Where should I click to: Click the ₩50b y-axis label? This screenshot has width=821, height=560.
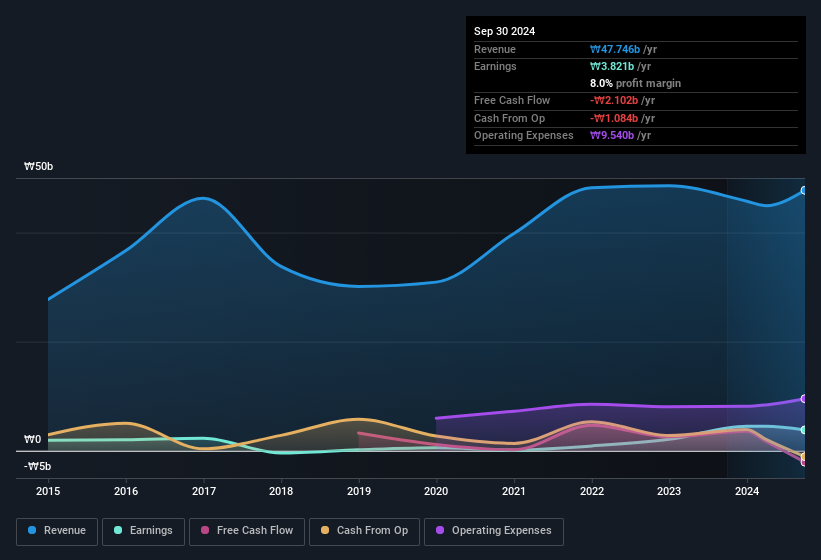(x=38, y=166)
